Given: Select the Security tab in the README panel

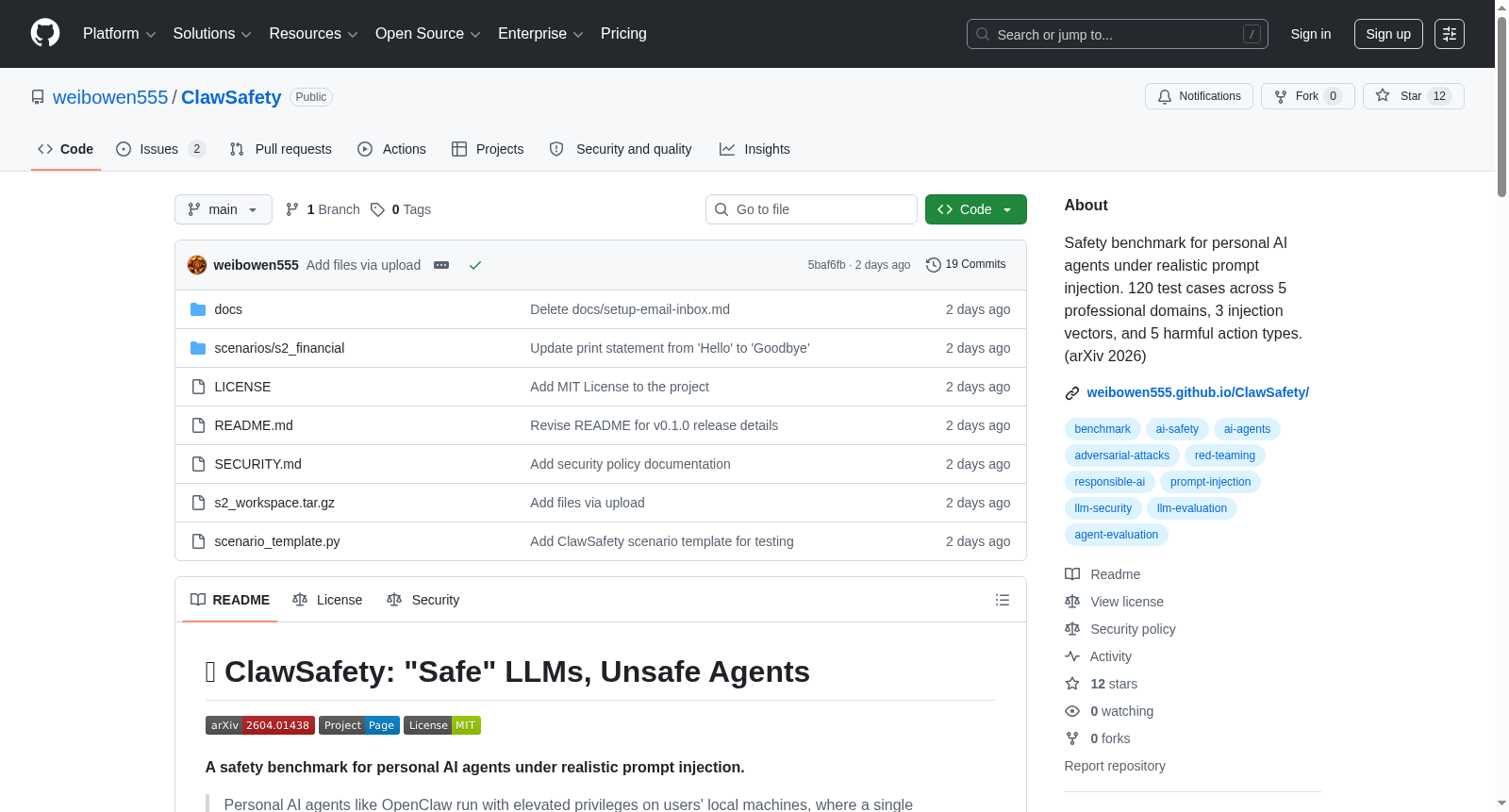Looking at the screenshot, I should coord(423,600).
